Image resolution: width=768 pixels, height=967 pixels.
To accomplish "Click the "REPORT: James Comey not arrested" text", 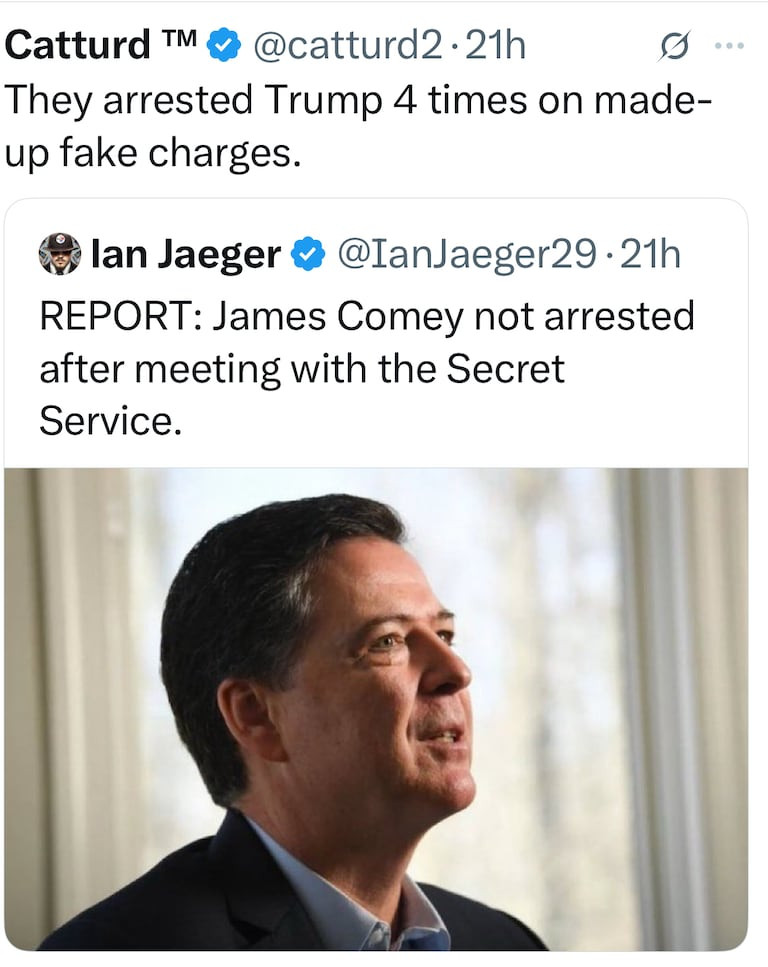I will pyautogui.click(x=366, y=316).
